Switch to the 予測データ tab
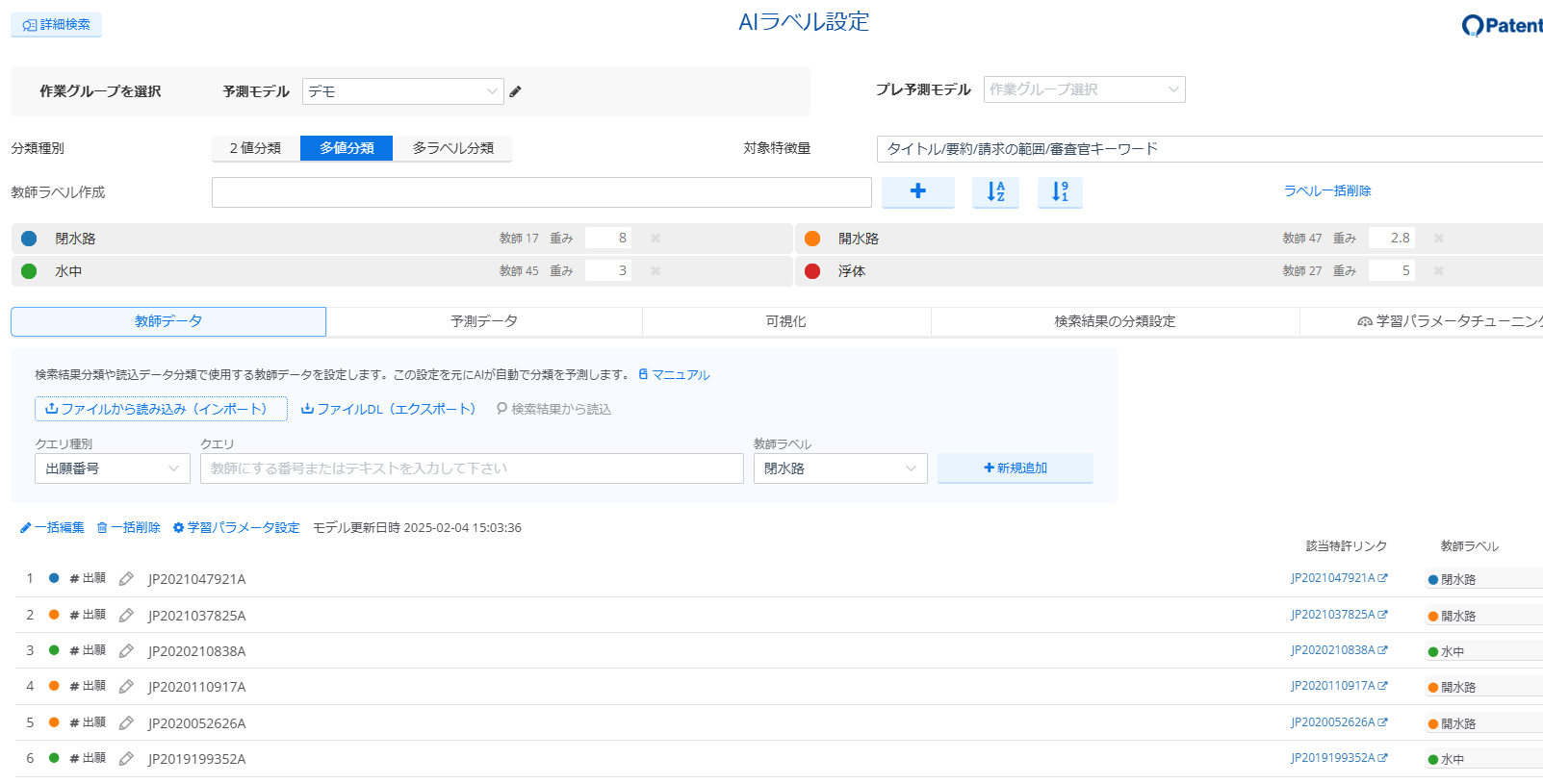This screenshot has width=1543, height=784. [x=483, y=321]
